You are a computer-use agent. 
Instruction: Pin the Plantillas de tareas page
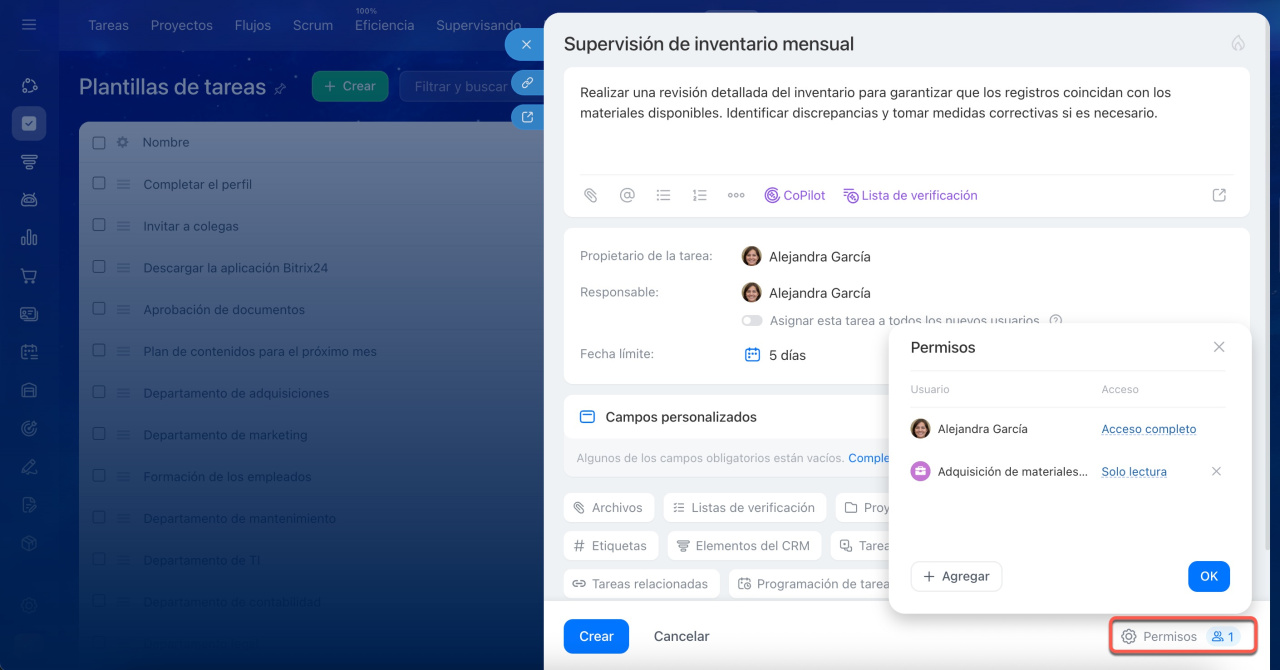click(280, 88)
